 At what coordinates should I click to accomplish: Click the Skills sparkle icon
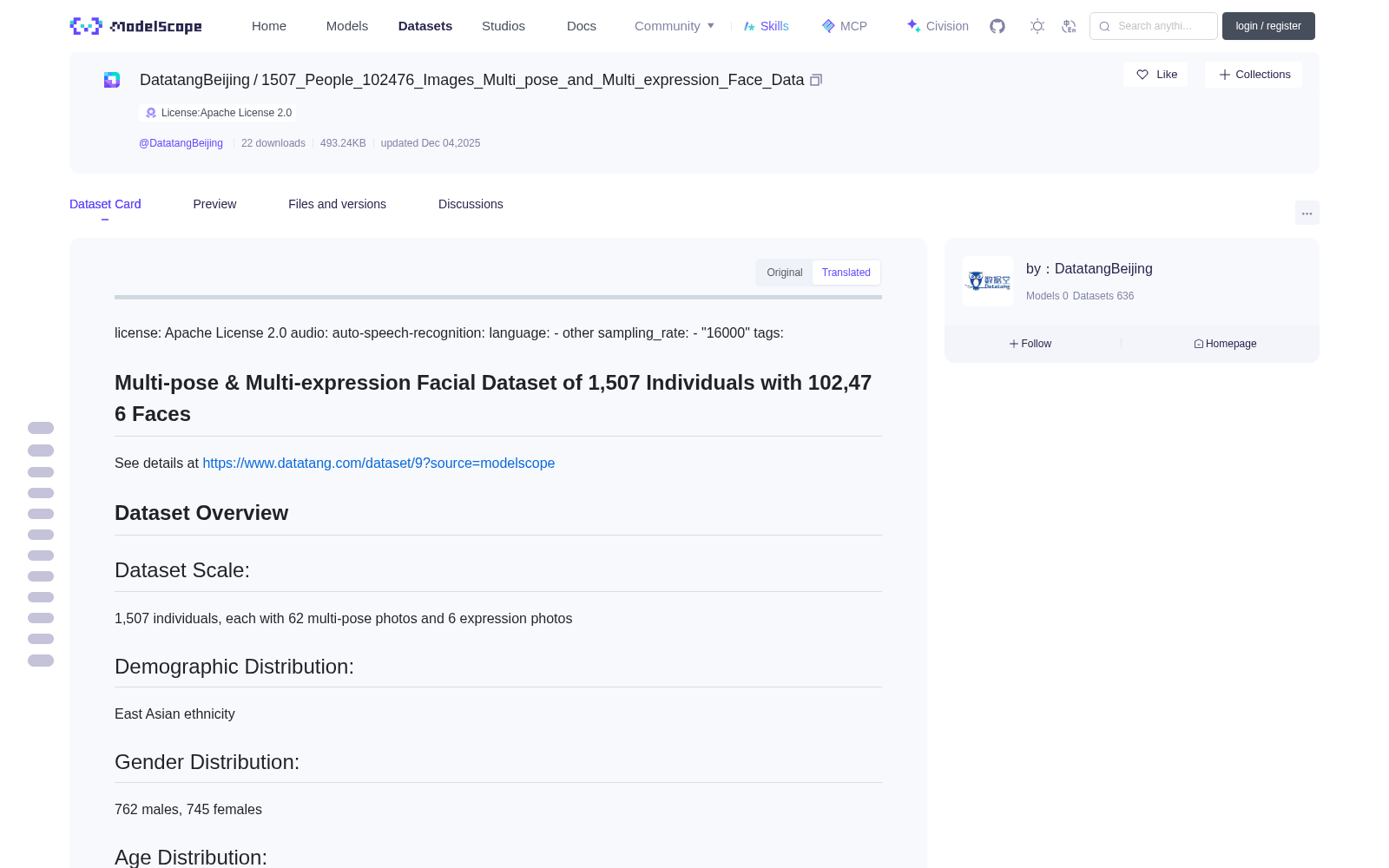point(749,26)
